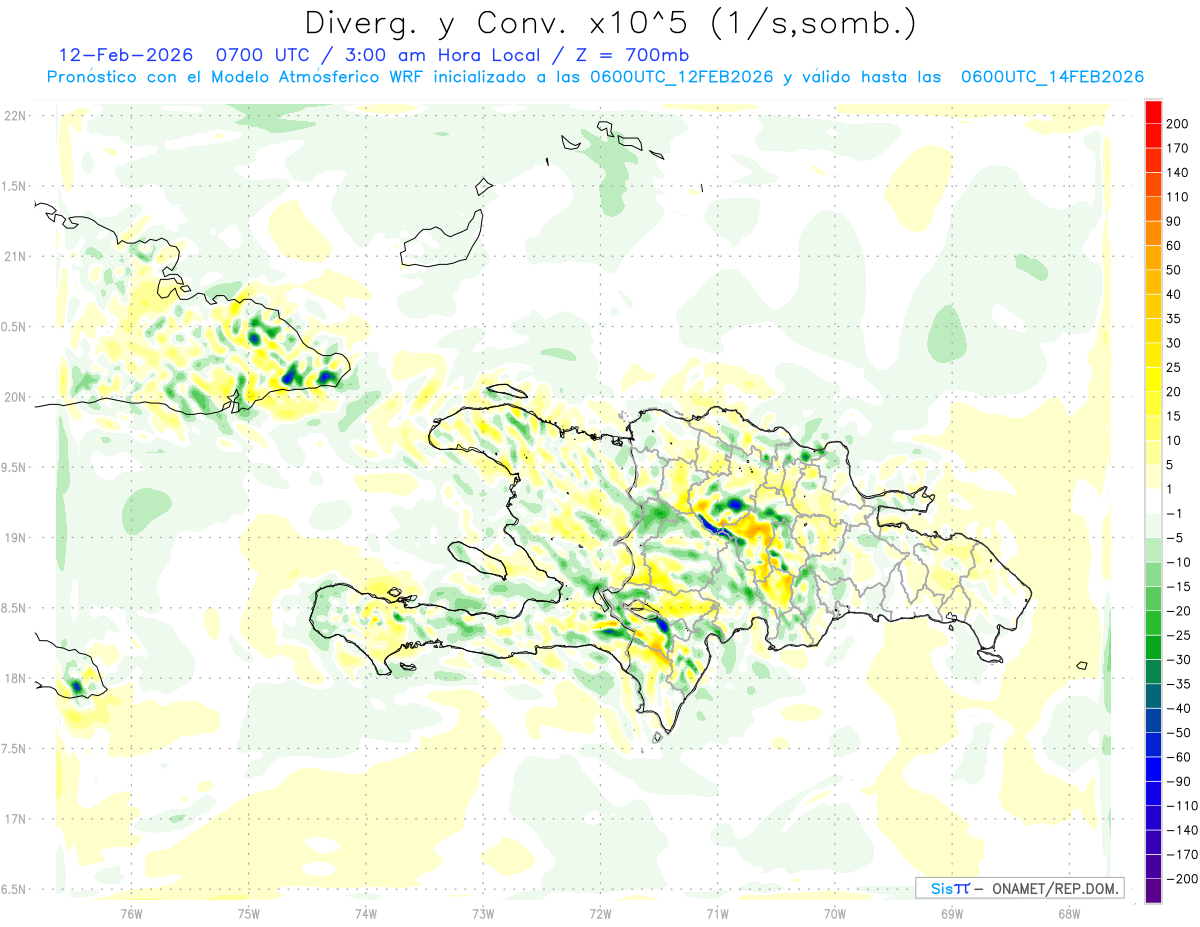This screenshot has width=1200, height=927.
Task: Click the '19N' latitude label
Action: pos(15,538)
